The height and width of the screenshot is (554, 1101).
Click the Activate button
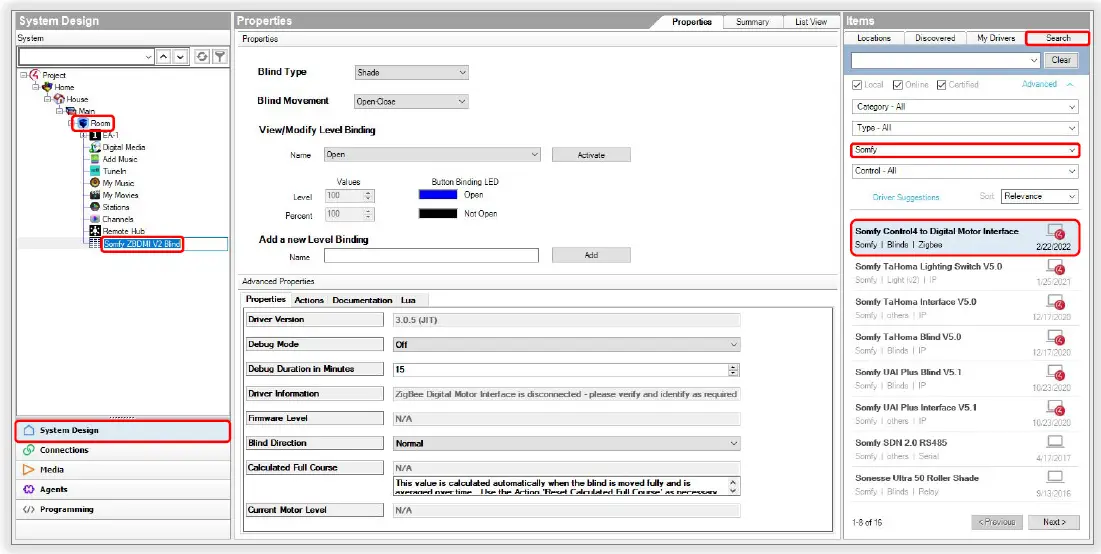click(x=591, y=154)
